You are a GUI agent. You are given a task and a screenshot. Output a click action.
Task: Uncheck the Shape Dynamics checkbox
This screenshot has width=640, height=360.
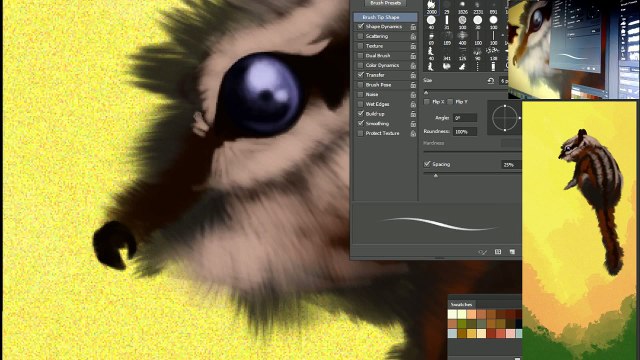(360, 26)
